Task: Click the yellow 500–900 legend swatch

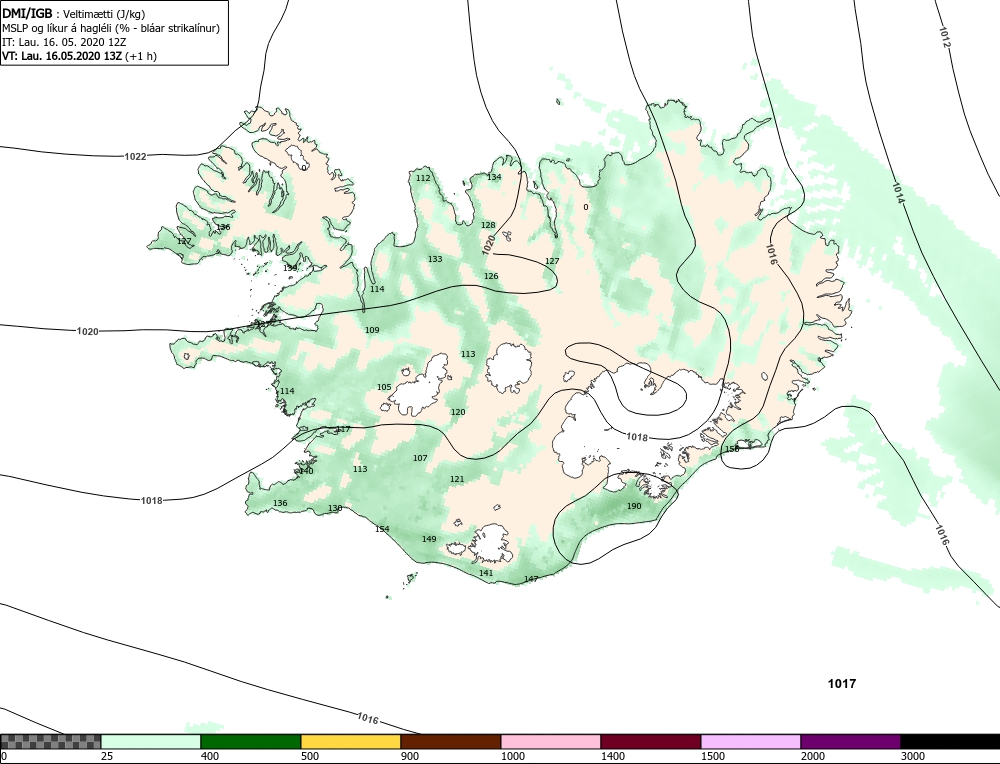Action: (x=351, y=741)
